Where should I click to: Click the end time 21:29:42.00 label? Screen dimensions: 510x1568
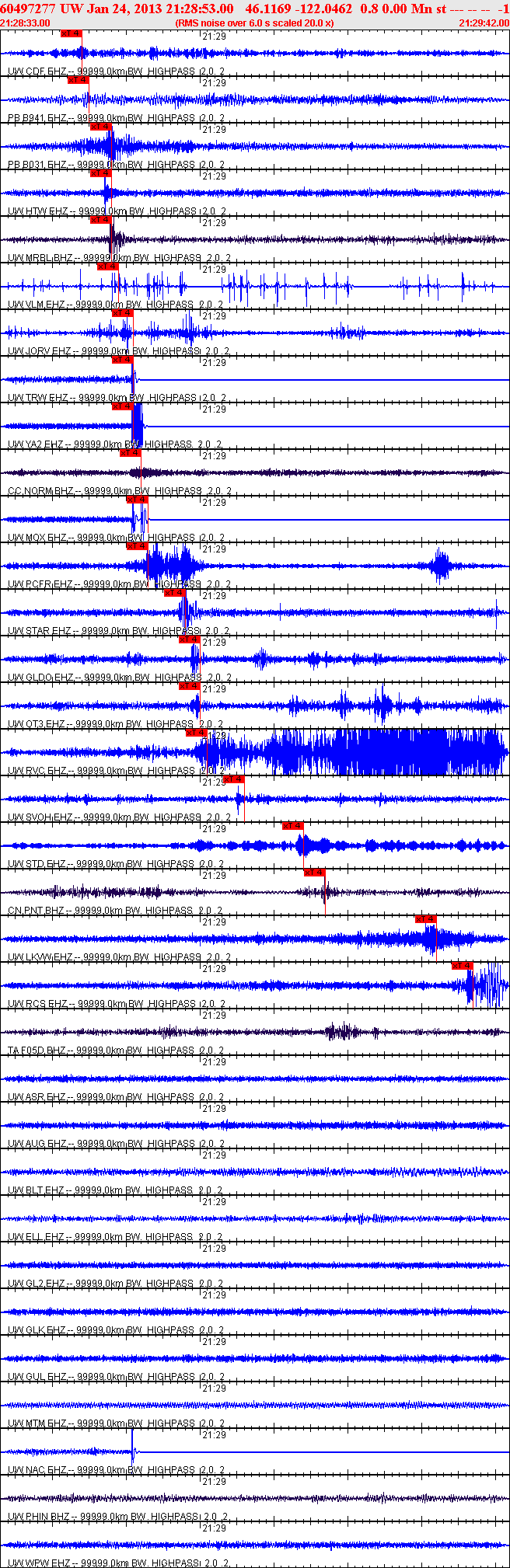click(x=484, y=23)
